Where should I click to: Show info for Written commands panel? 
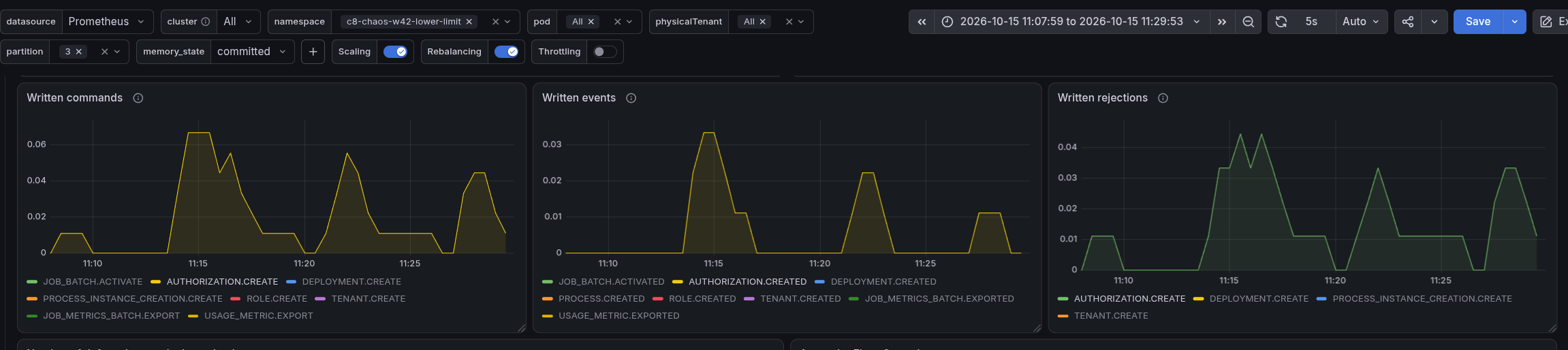138,98
